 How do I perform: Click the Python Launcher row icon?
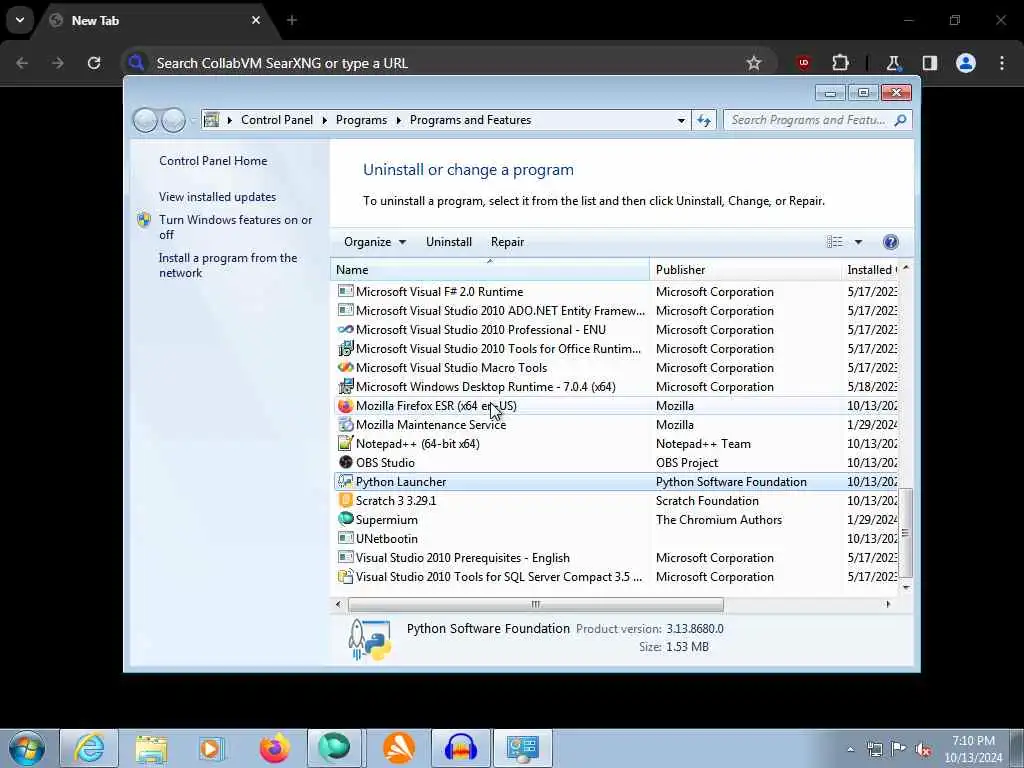[345, 481]
